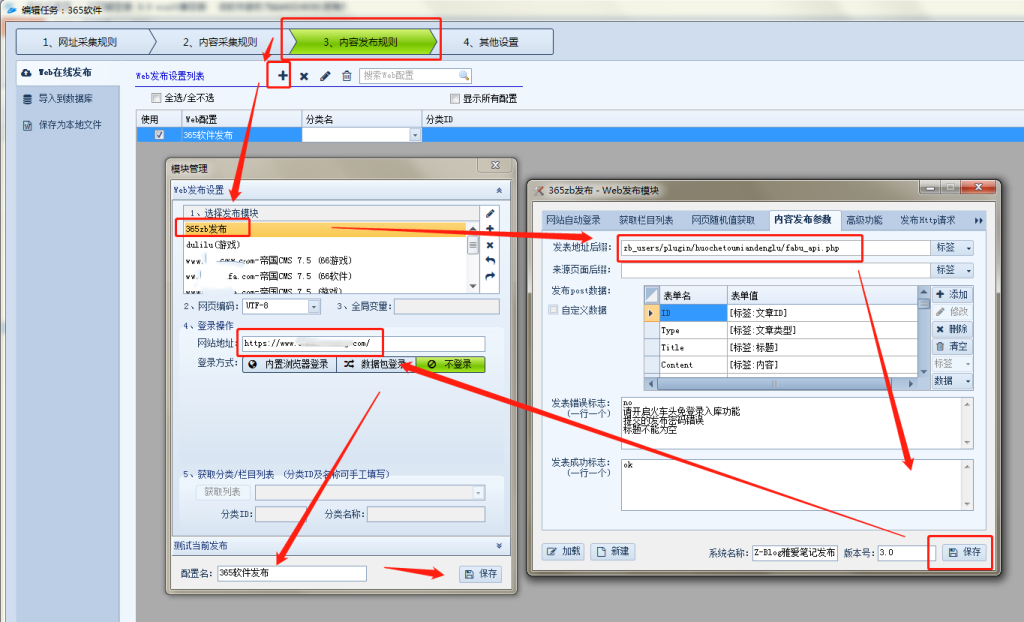This screenshot has height=622, width=1024.
Task: Open the 导入到数据库 sidebar item
Action: [x=65, y=99]
